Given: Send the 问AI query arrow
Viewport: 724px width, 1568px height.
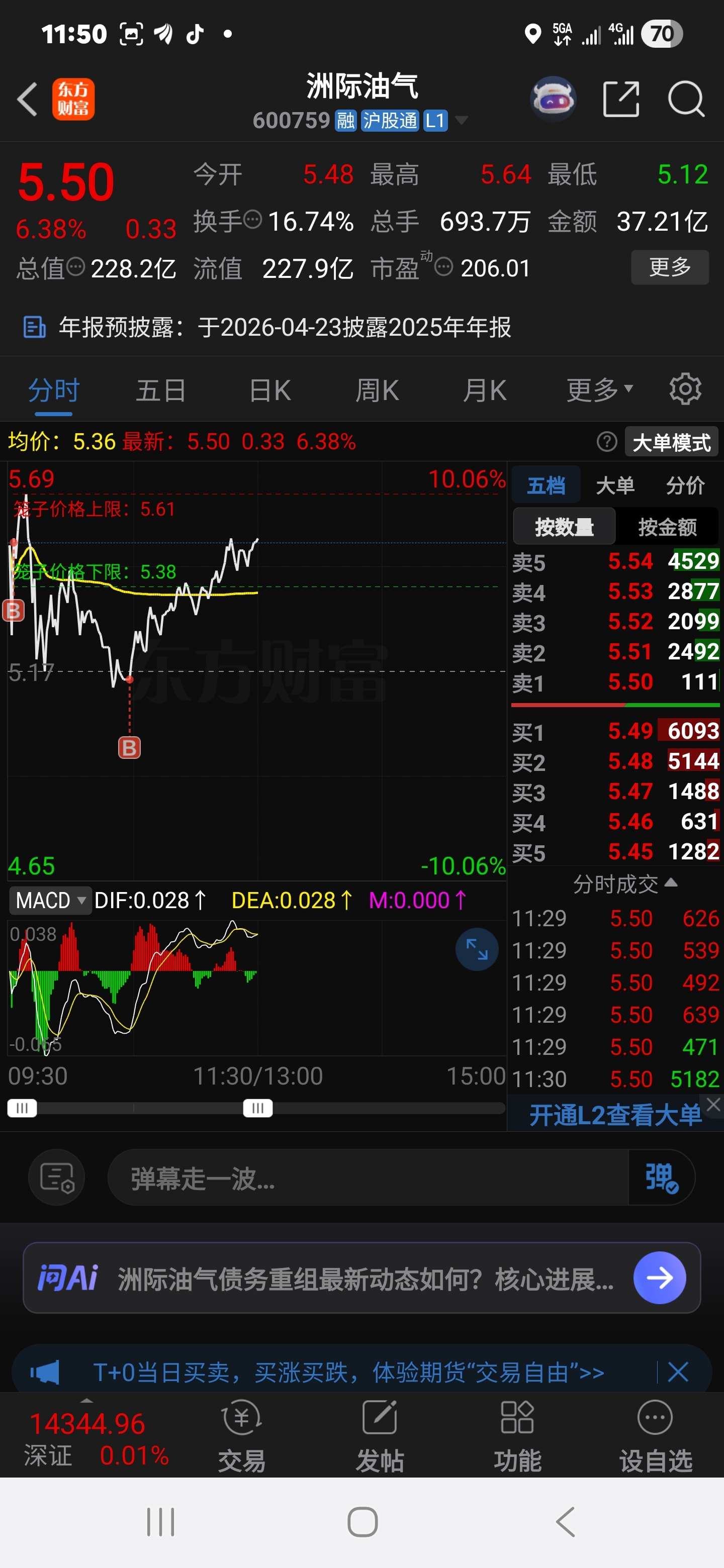Looking at the screenshot, I should pos(660,1278).
